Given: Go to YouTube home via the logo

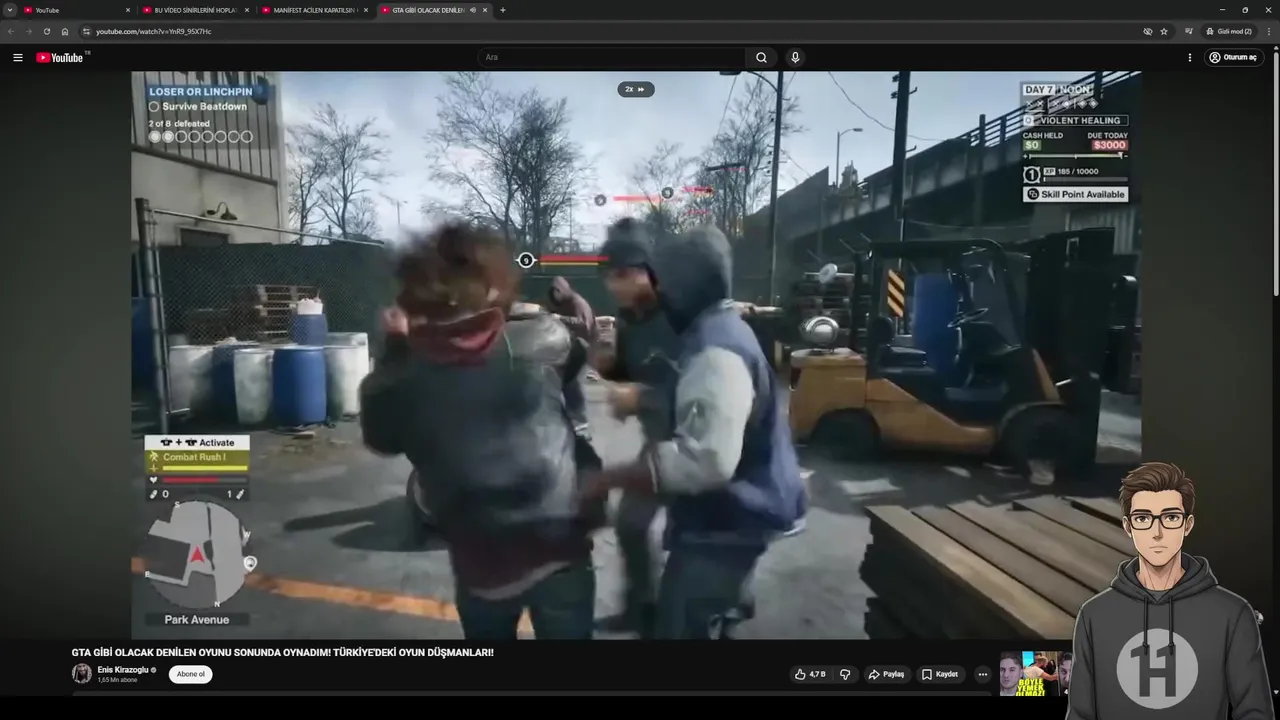Looking at the screenshot, I should pos(60,57).
